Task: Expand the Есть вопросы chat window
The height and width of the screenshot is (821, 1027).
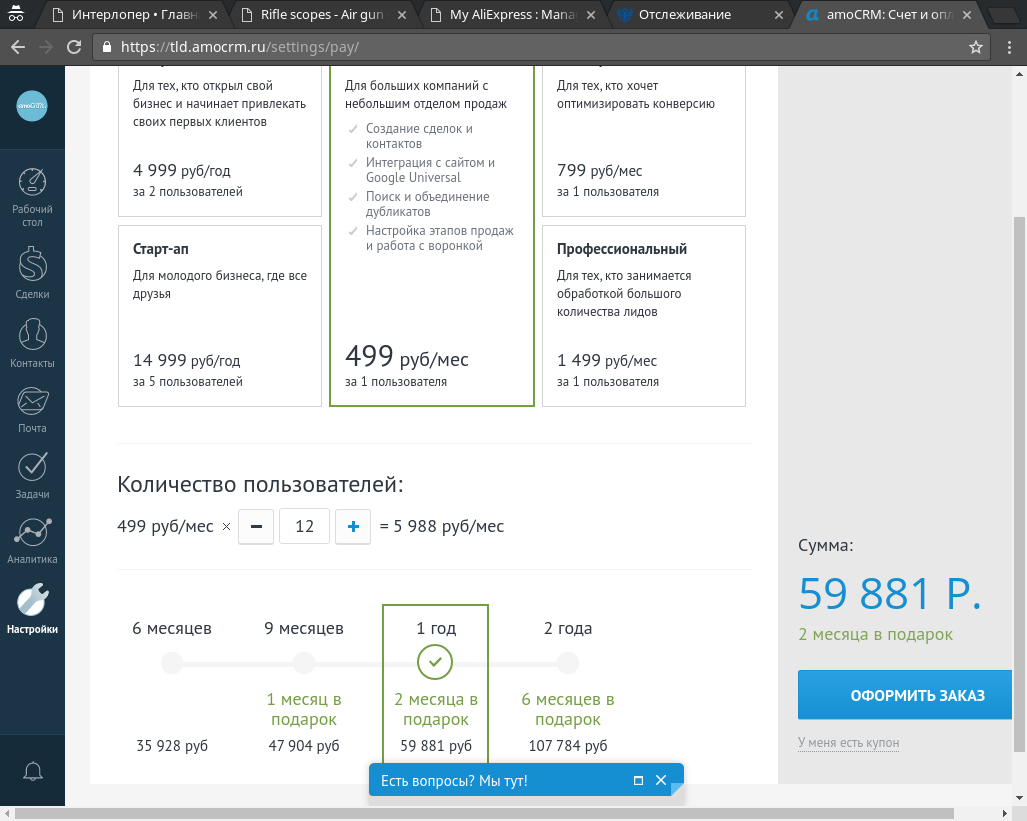Action: [638, 780]
